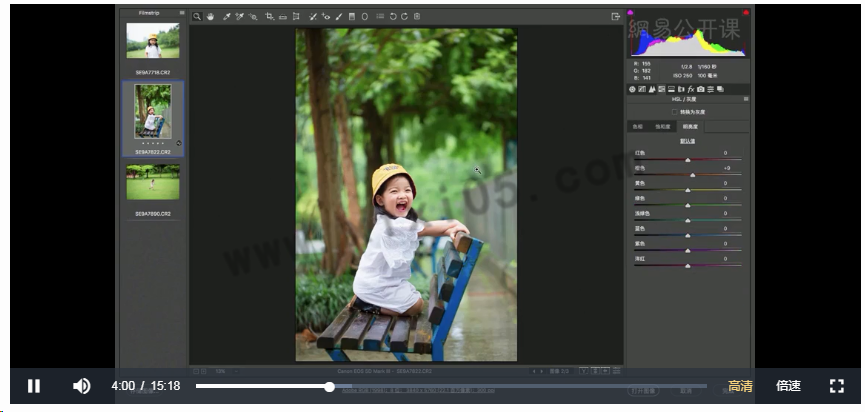Screen dimensions: 865x412
Task: Click the save/export image icon at toolbar right
Action: tap(615, 17)
